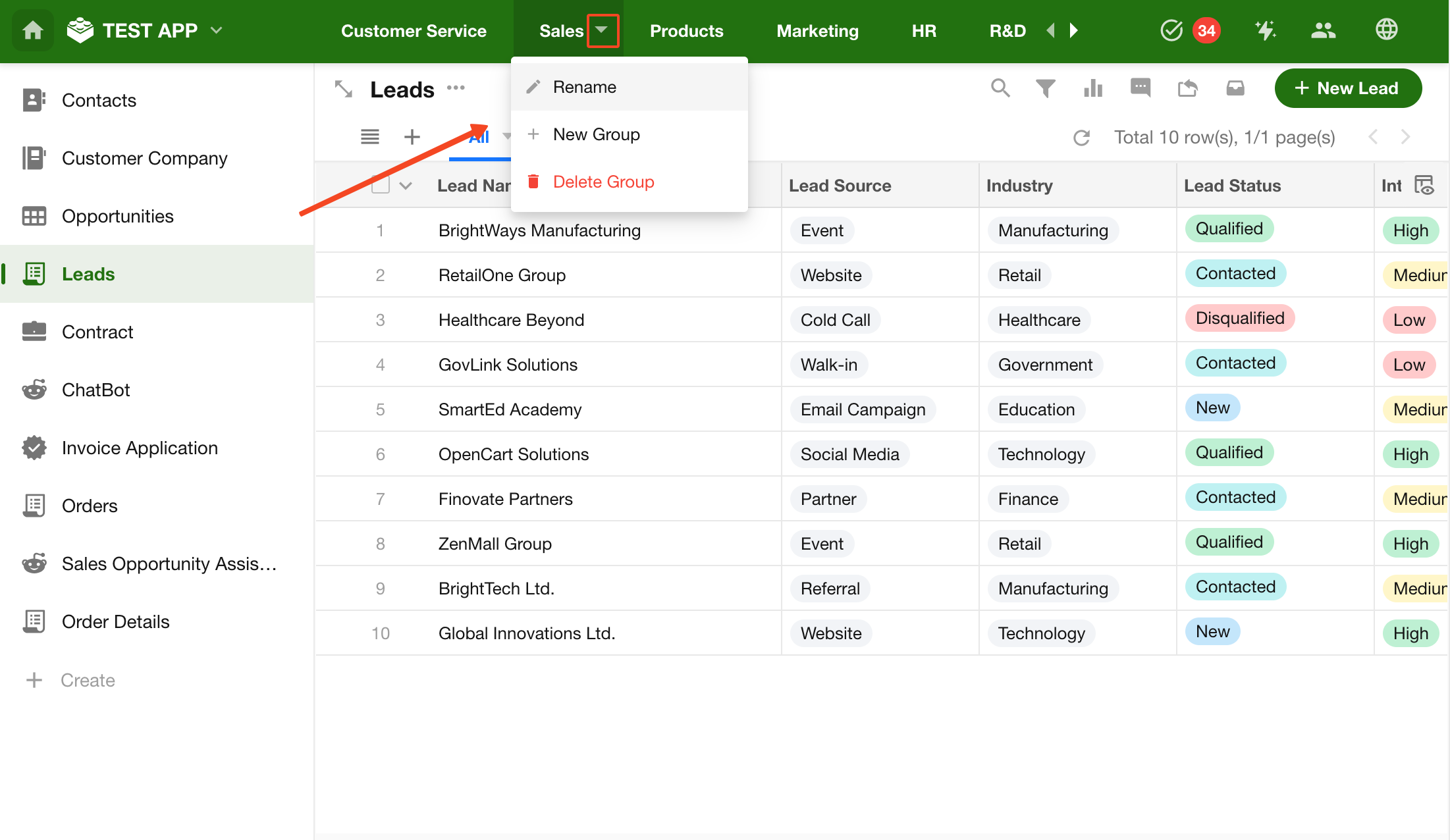Toggle the list view hamburger icon
Viewport: 1450px width, 840px height.
[370, 137]
